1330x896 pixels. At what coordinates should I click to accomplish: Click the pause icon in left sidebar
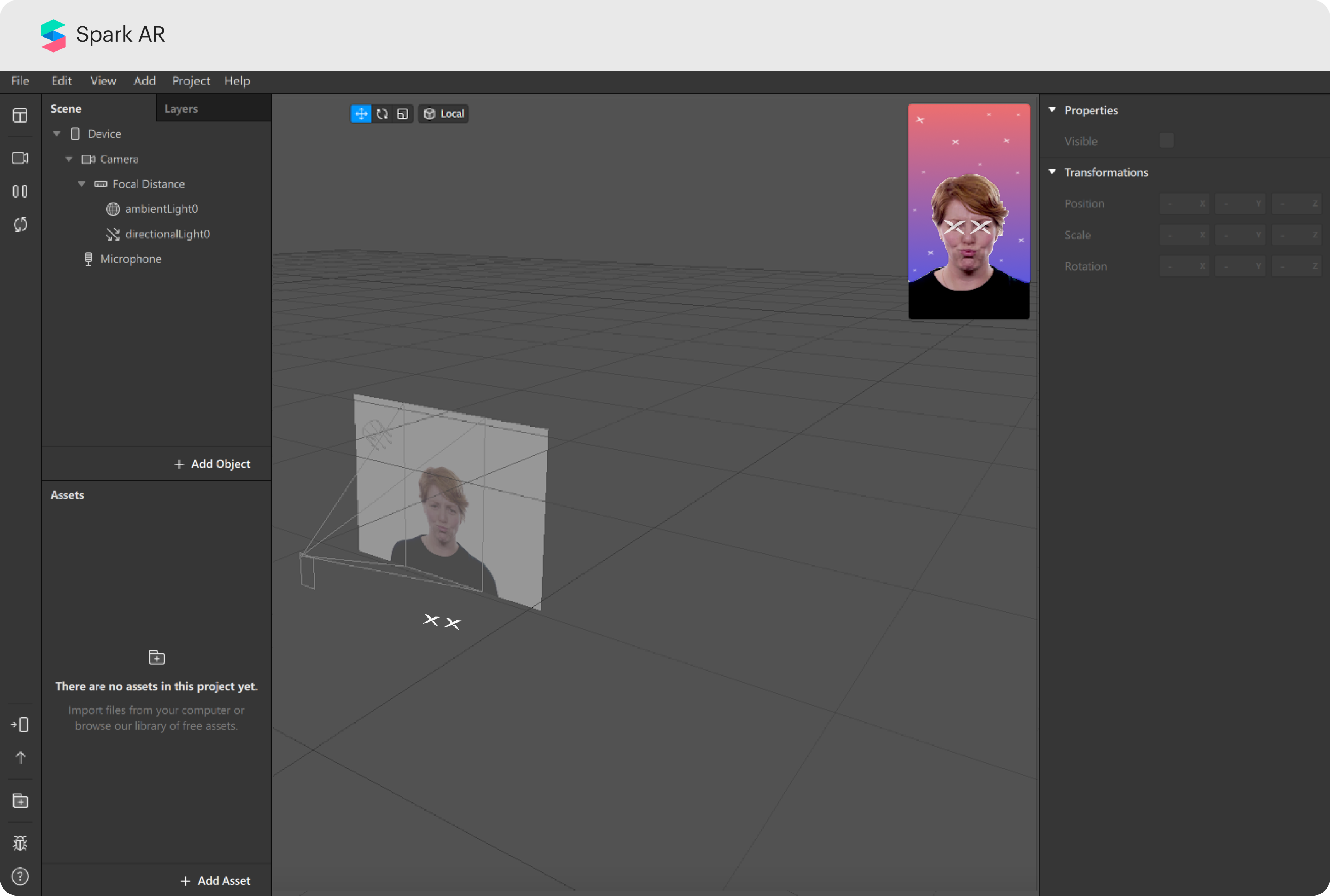pyautogui.click(x=20, y=191)
